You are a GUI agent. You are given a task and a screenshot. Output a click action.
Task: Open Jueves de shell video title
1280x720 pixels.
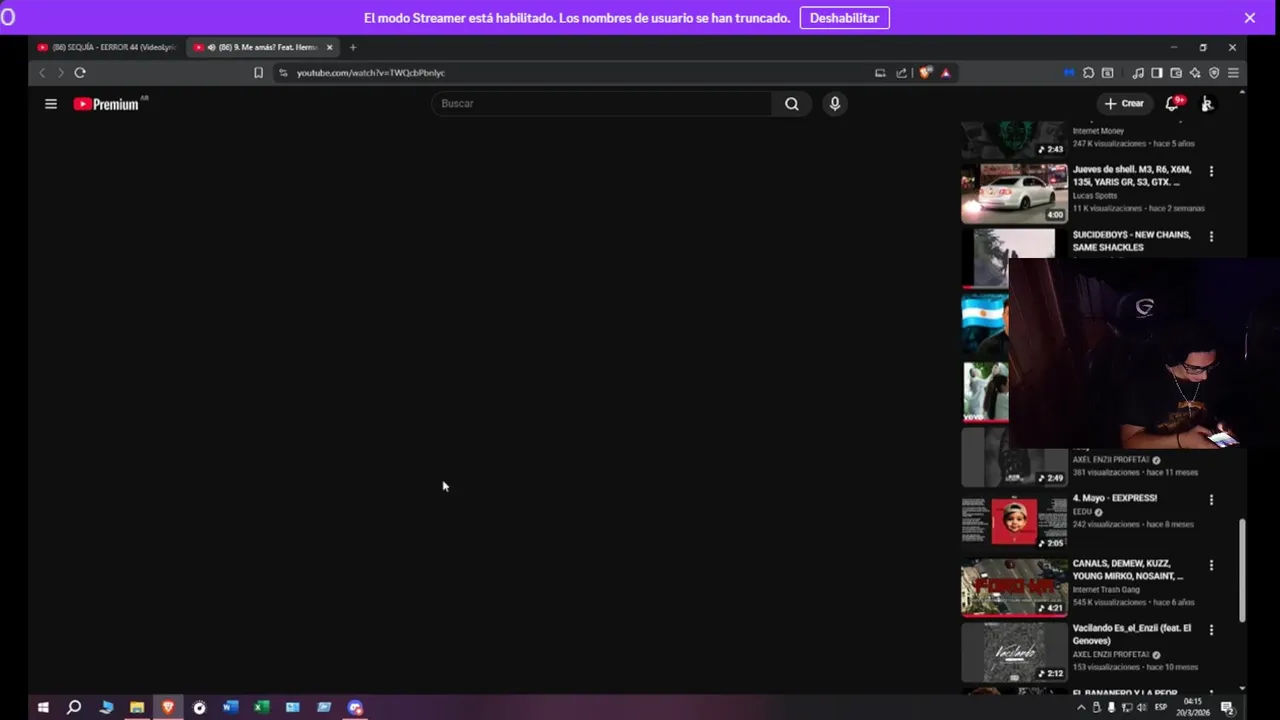1132,176
